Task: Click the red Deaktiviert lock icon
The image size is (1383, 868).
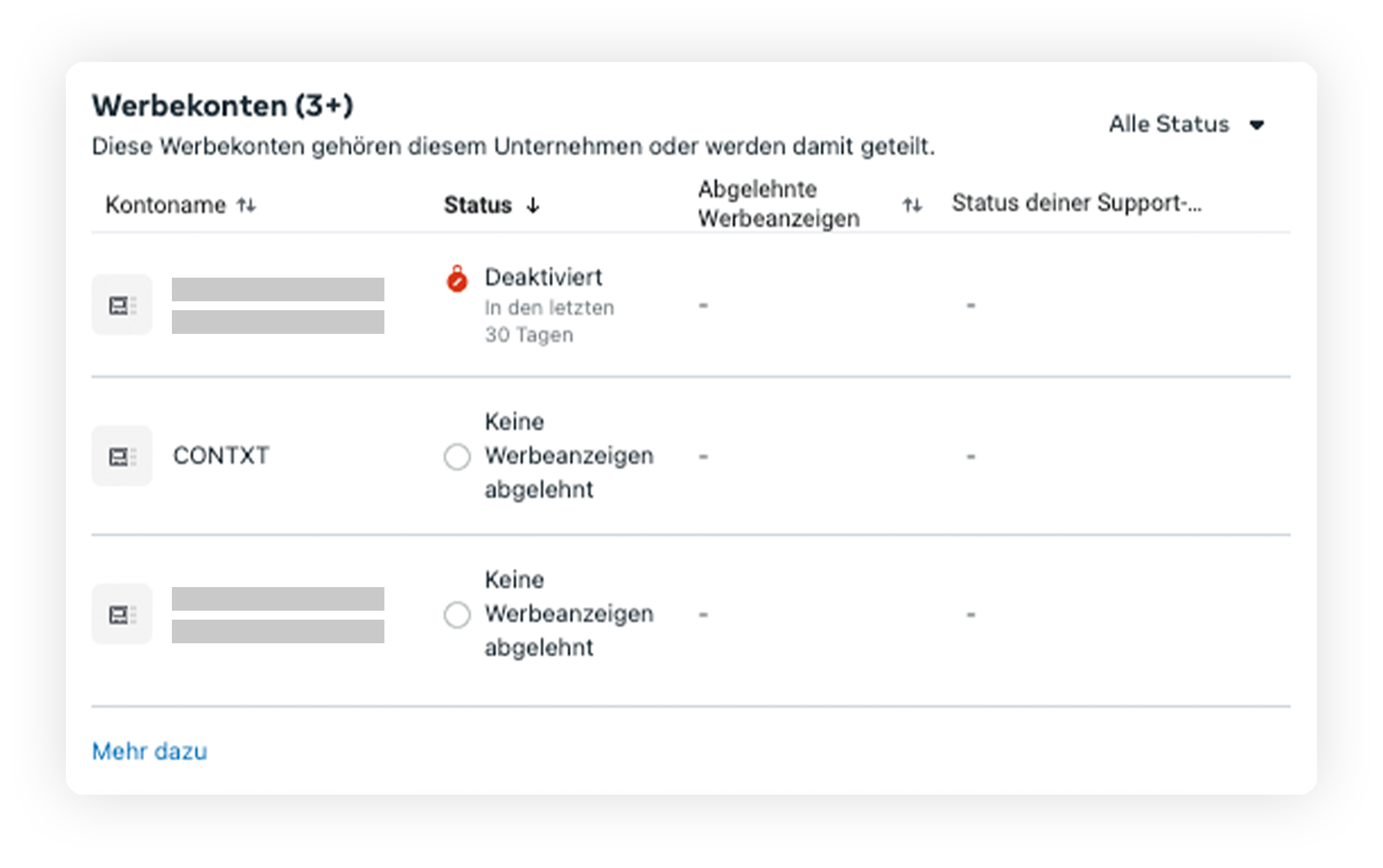Action: [457, 278]
